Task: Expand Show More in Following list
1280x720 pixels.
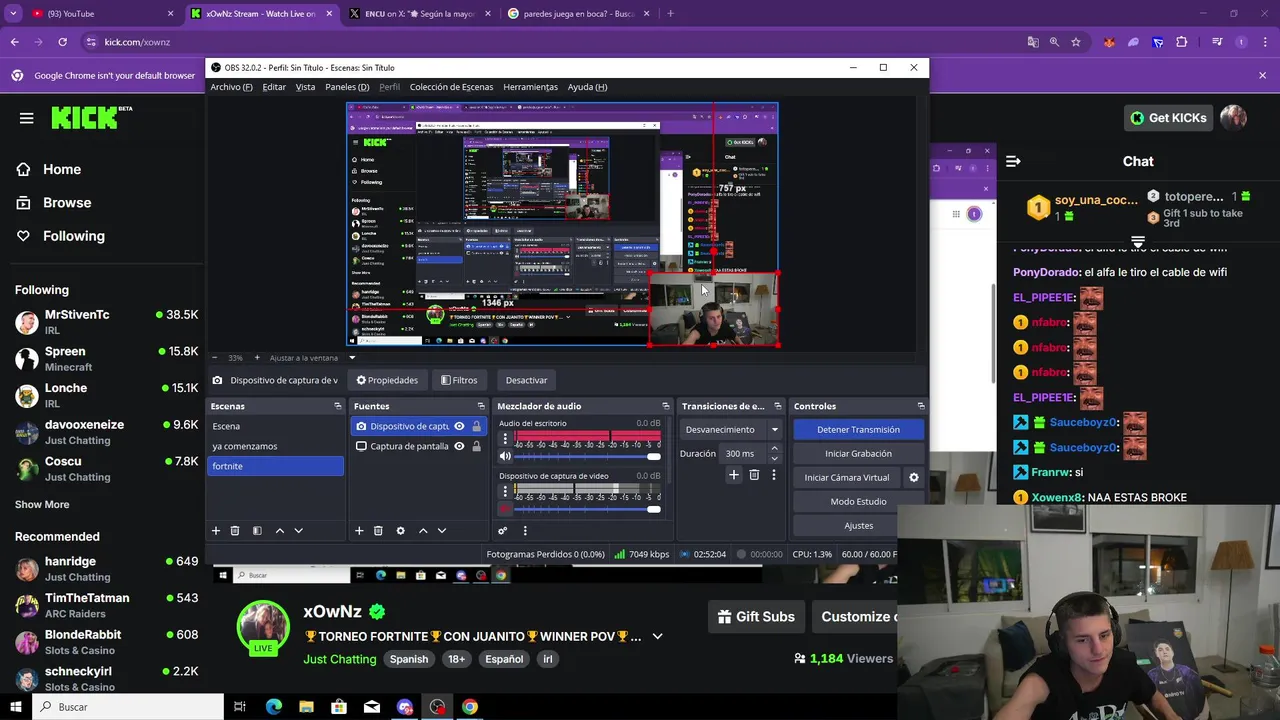Action: click(42, 504)
